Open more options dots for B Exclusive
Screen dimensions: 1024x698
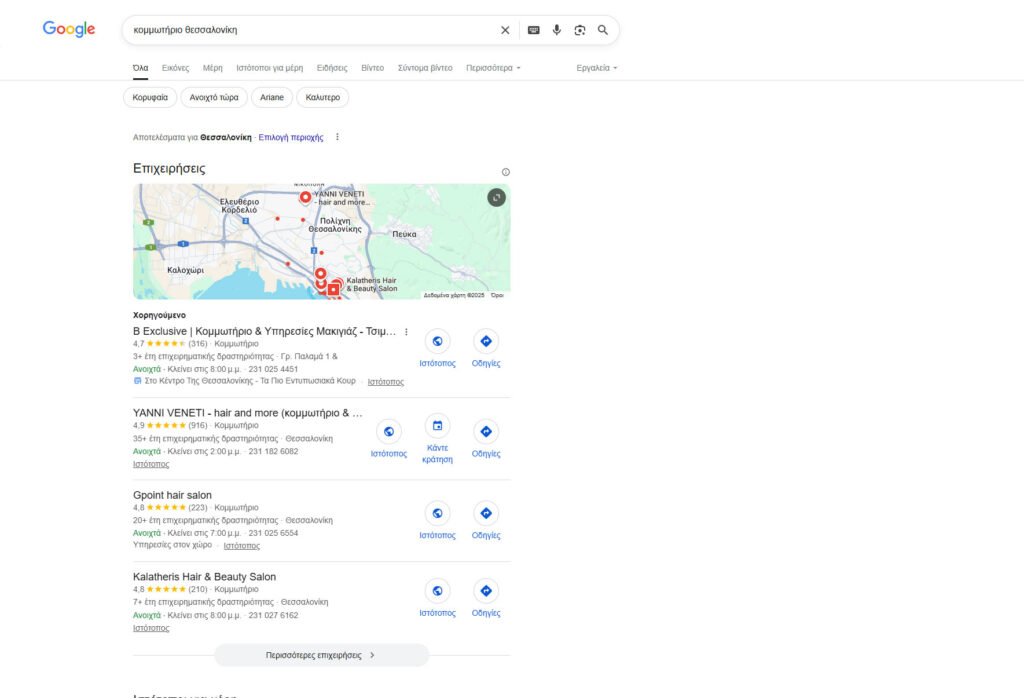406,332
